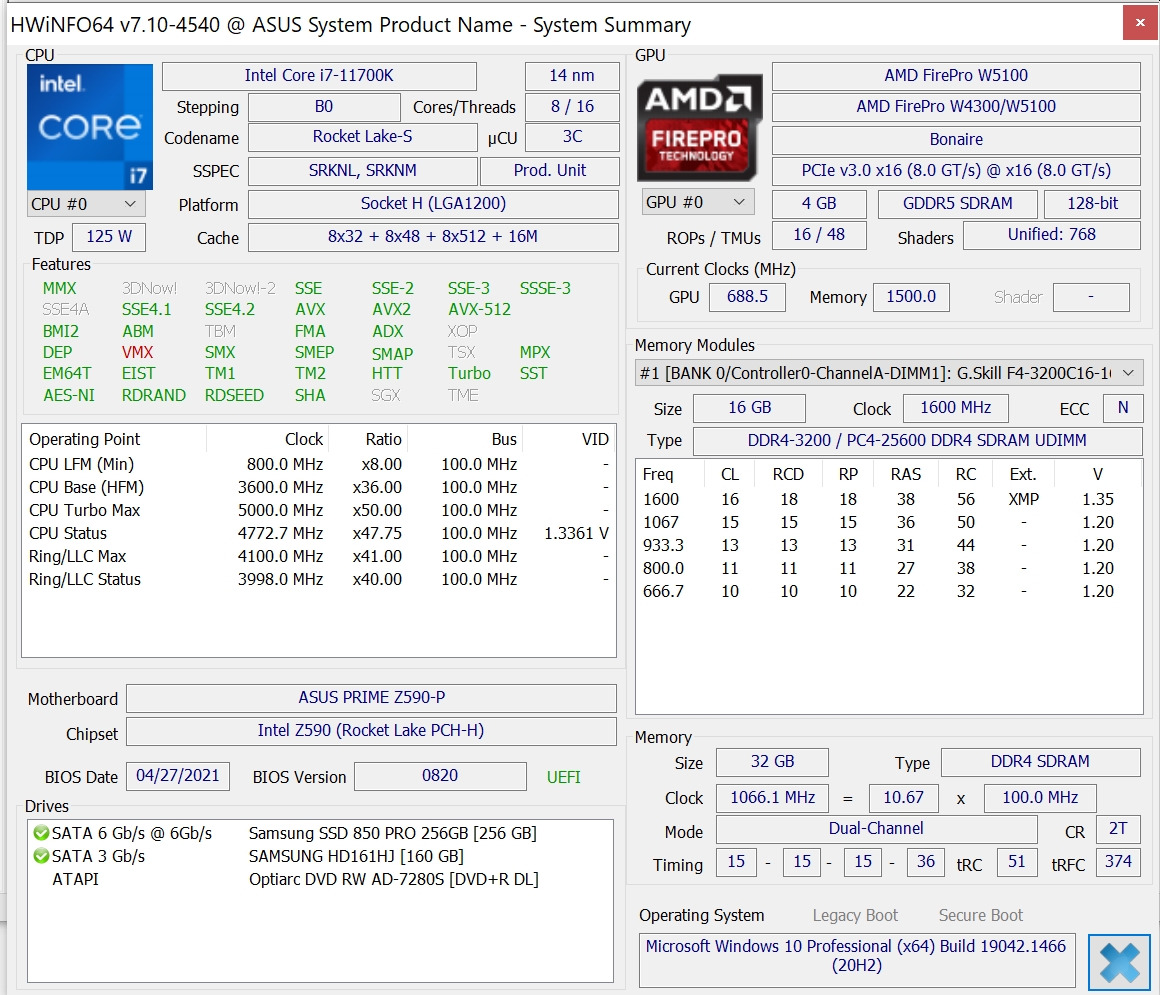Click the memory module Size 16 GB field
Image resolution: width=1160 pixels, height=995 pixels.
coord(749,408)
